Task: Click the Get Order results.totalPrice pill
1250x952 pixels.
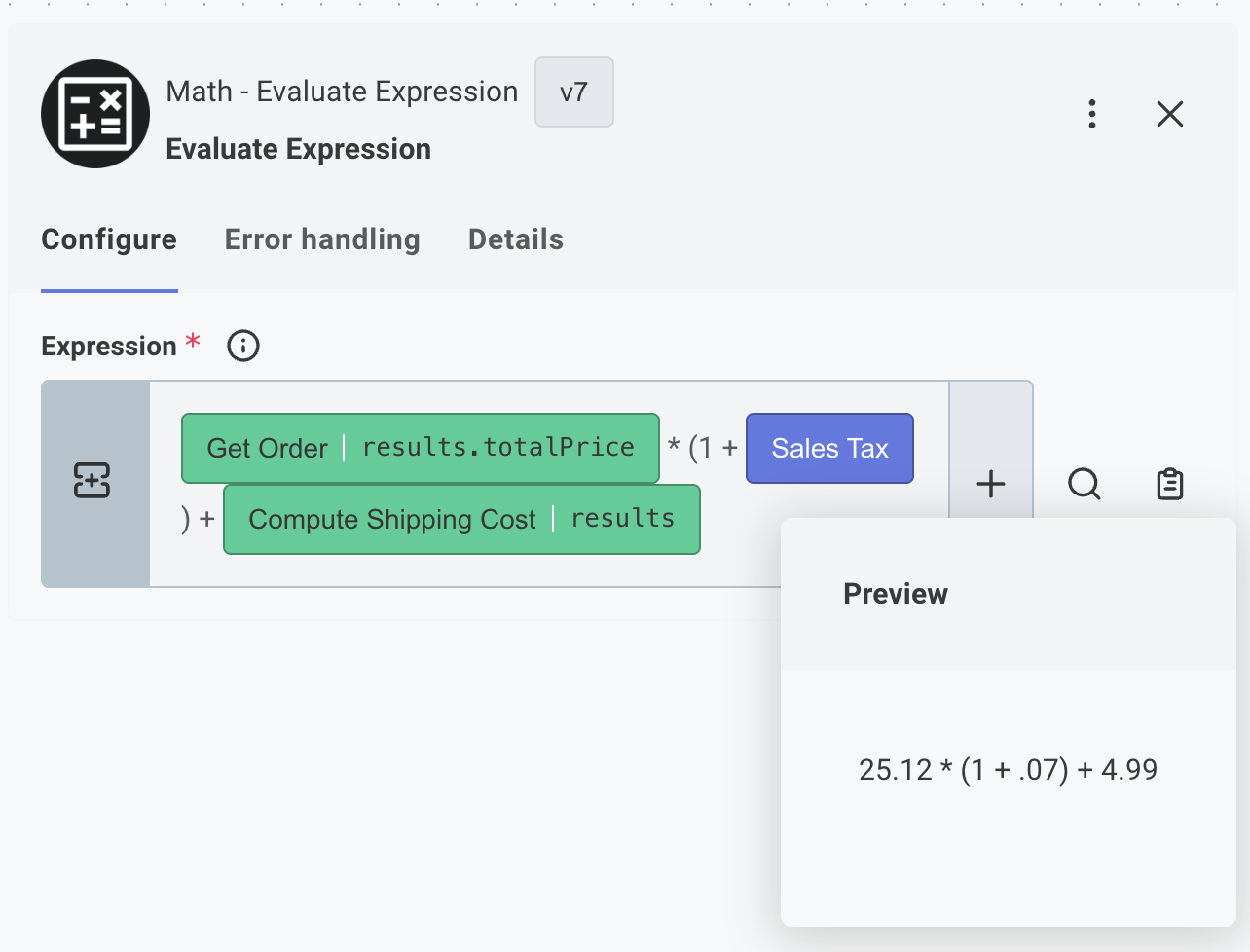Action: click(420, 448)
